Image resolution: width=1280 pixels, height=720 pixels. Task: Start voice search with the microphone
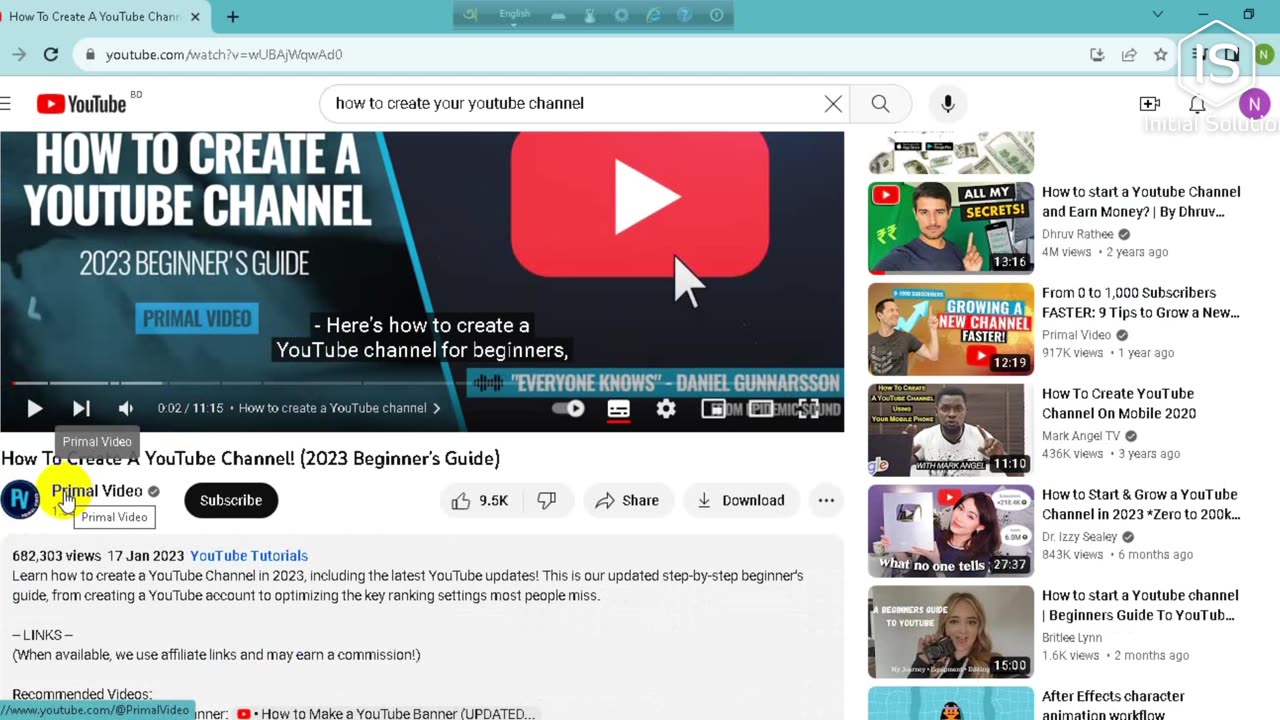pyautogui.click(x=948, y=103)
